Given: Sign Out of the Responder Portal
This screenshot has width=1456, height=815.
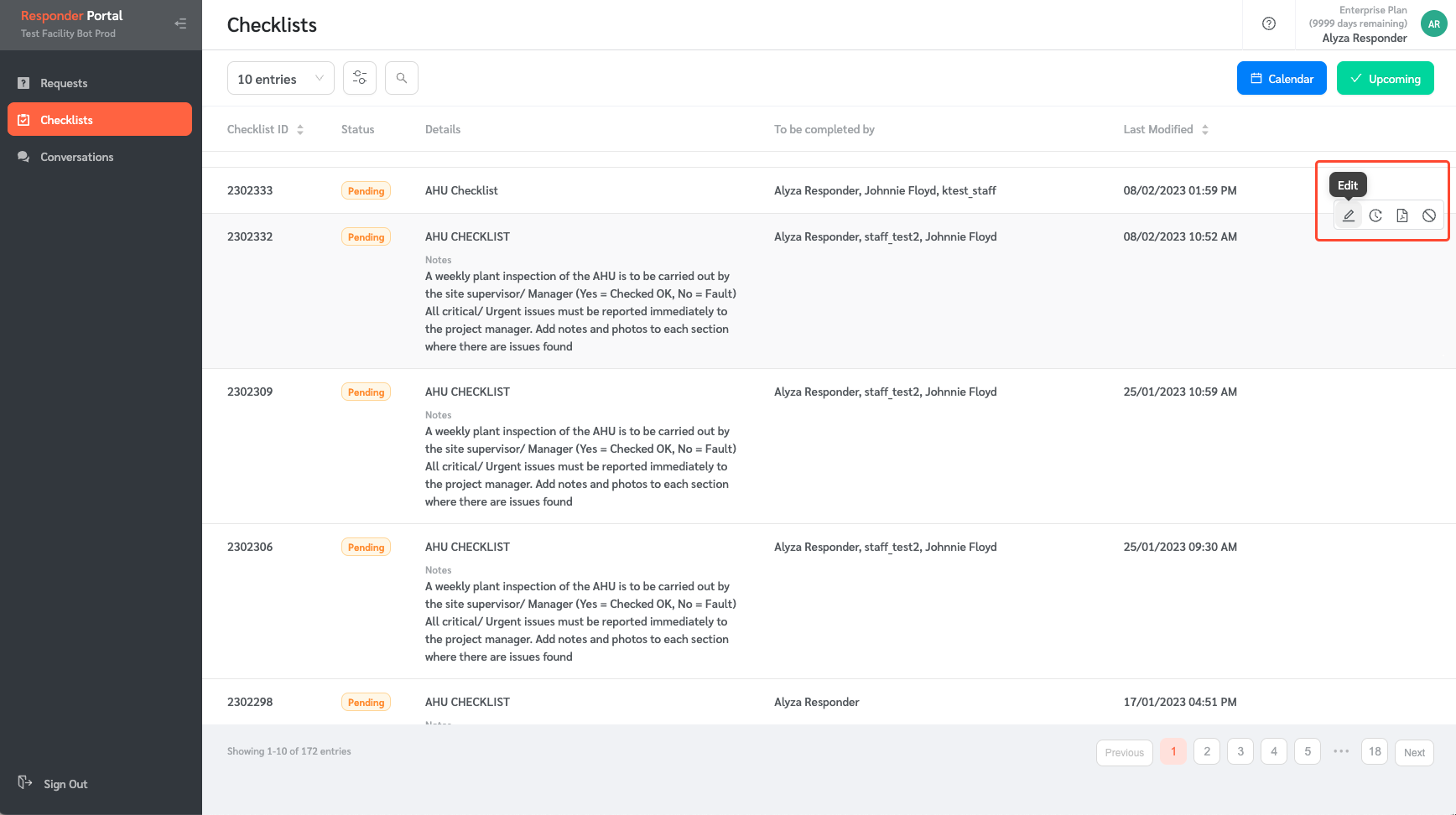Looking at the screenshot, I should click(65, 783).
